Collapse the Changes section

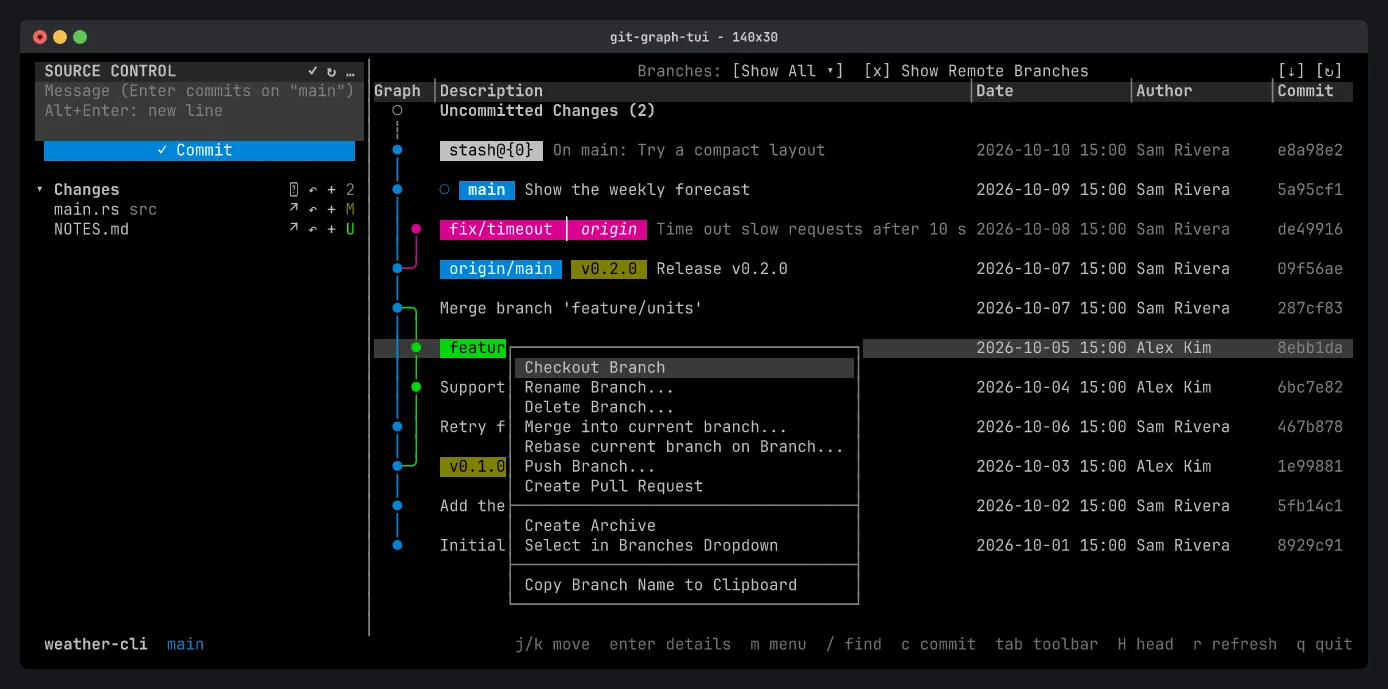(40, 190)
